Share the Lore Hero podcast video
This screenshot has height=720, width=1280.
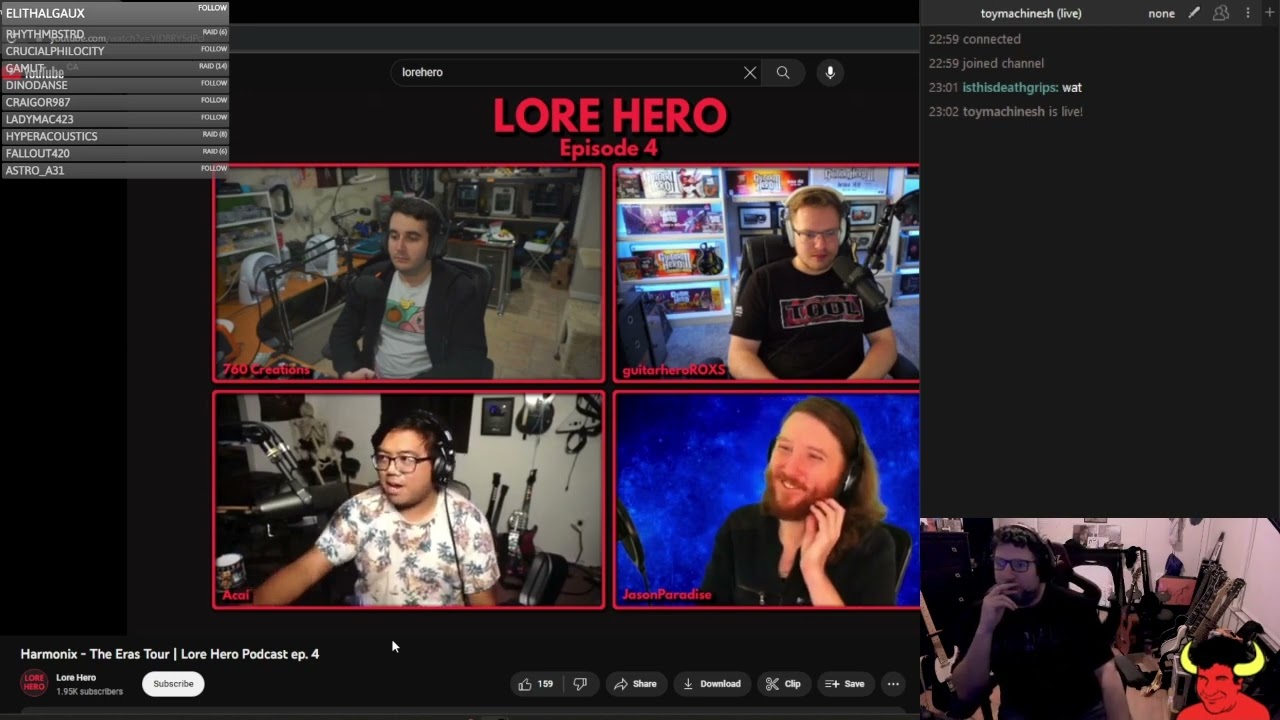pyautogui.click(x=635, y=684)
